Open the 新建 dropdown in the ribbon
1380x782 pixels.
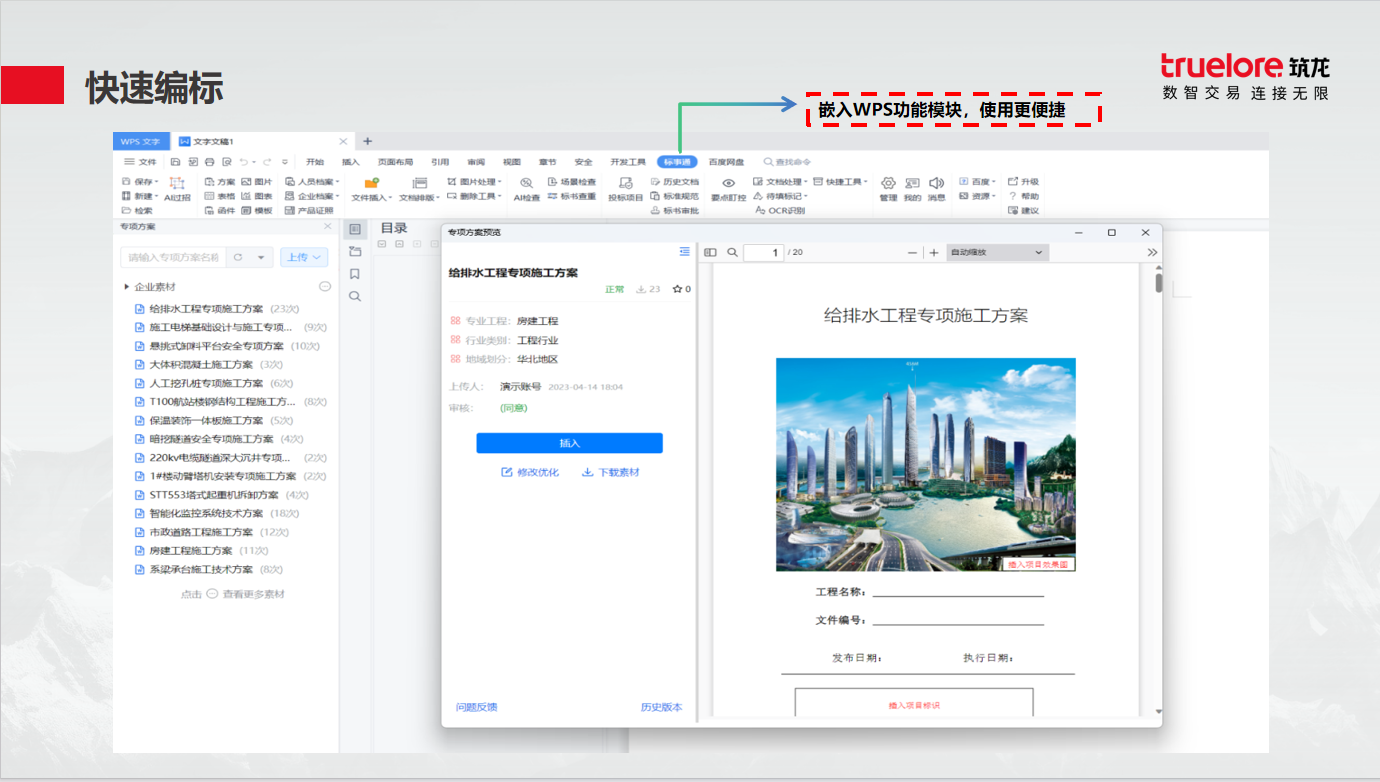(x=139, y=196)
